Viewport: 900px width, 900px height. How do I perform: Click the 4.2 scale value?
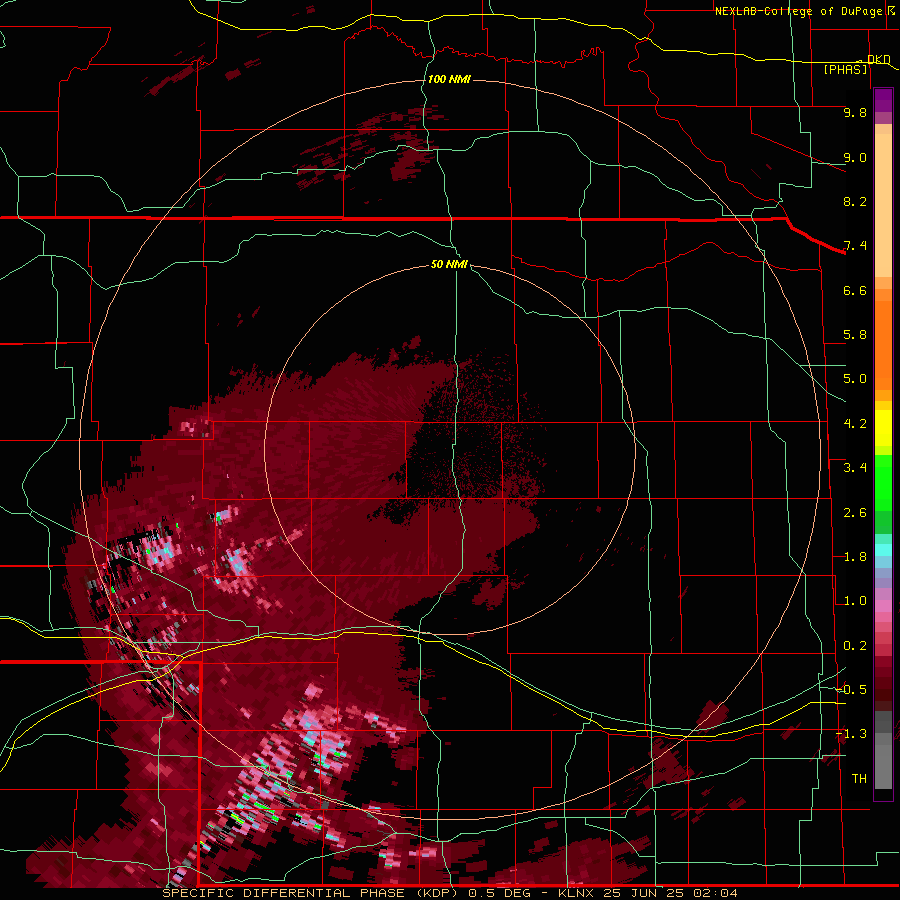pos(855,424)
